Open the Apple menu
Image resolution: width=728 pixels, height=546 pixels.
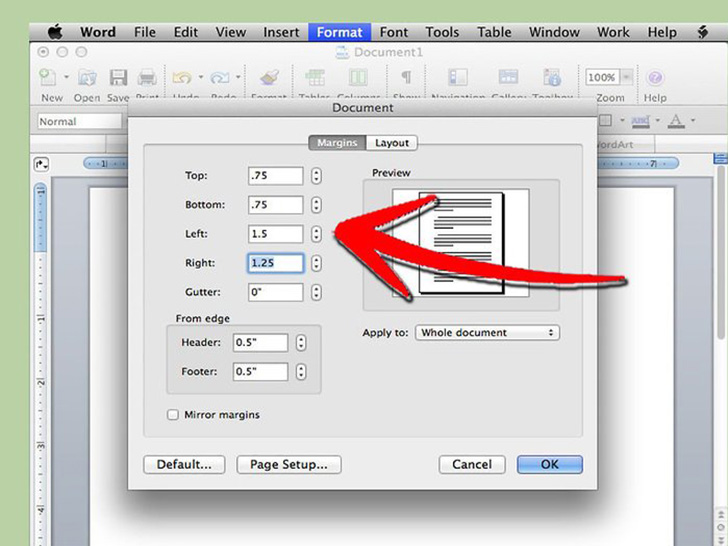[55, 32]
